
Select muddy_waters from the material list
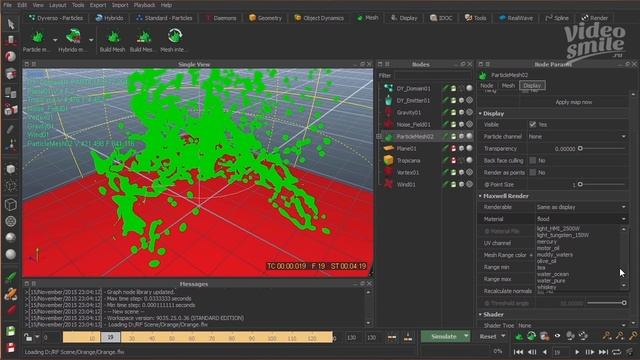pyautogui.click(x=555, y=254)
